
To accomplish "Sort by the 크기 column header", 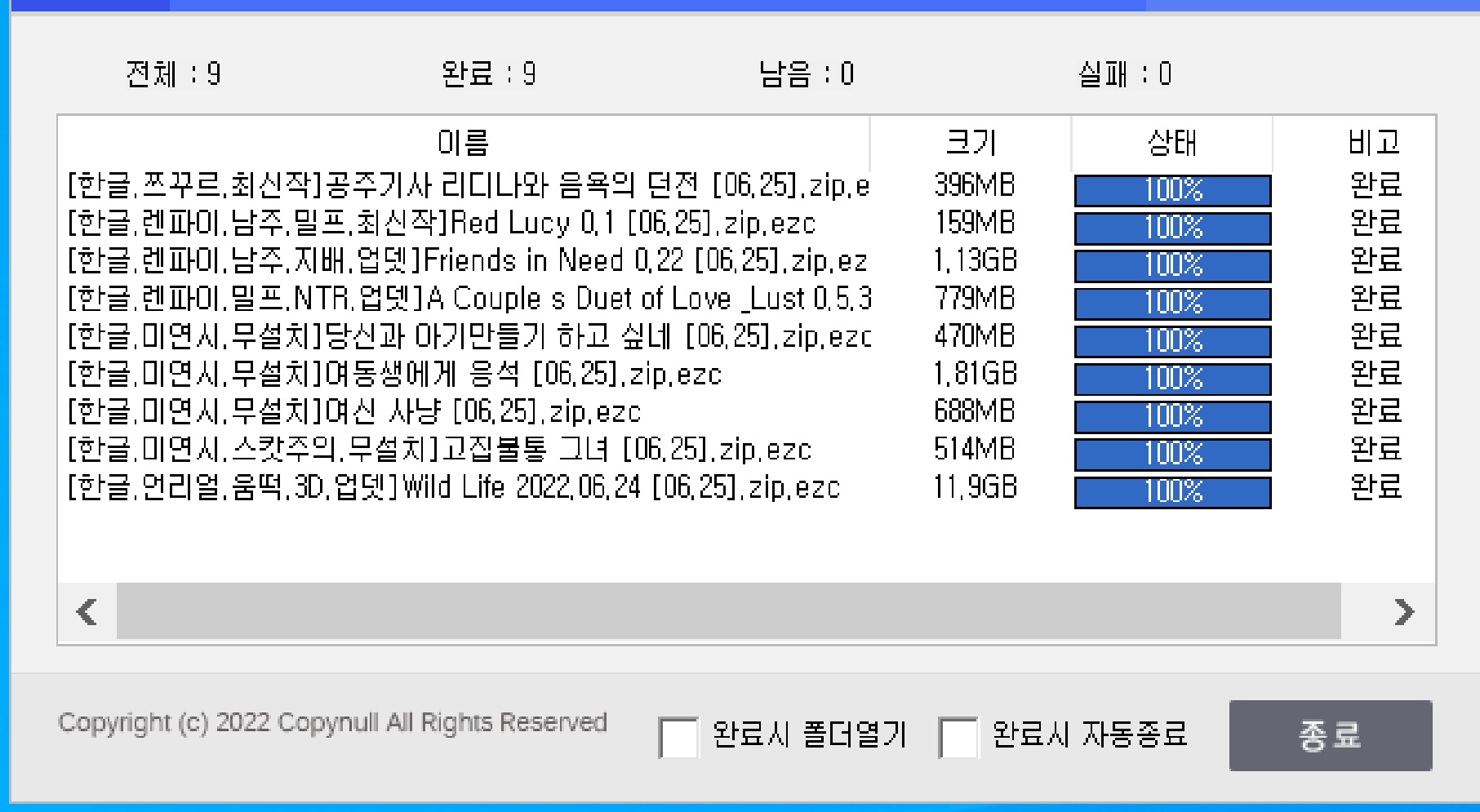I will [x=971, y=144].
